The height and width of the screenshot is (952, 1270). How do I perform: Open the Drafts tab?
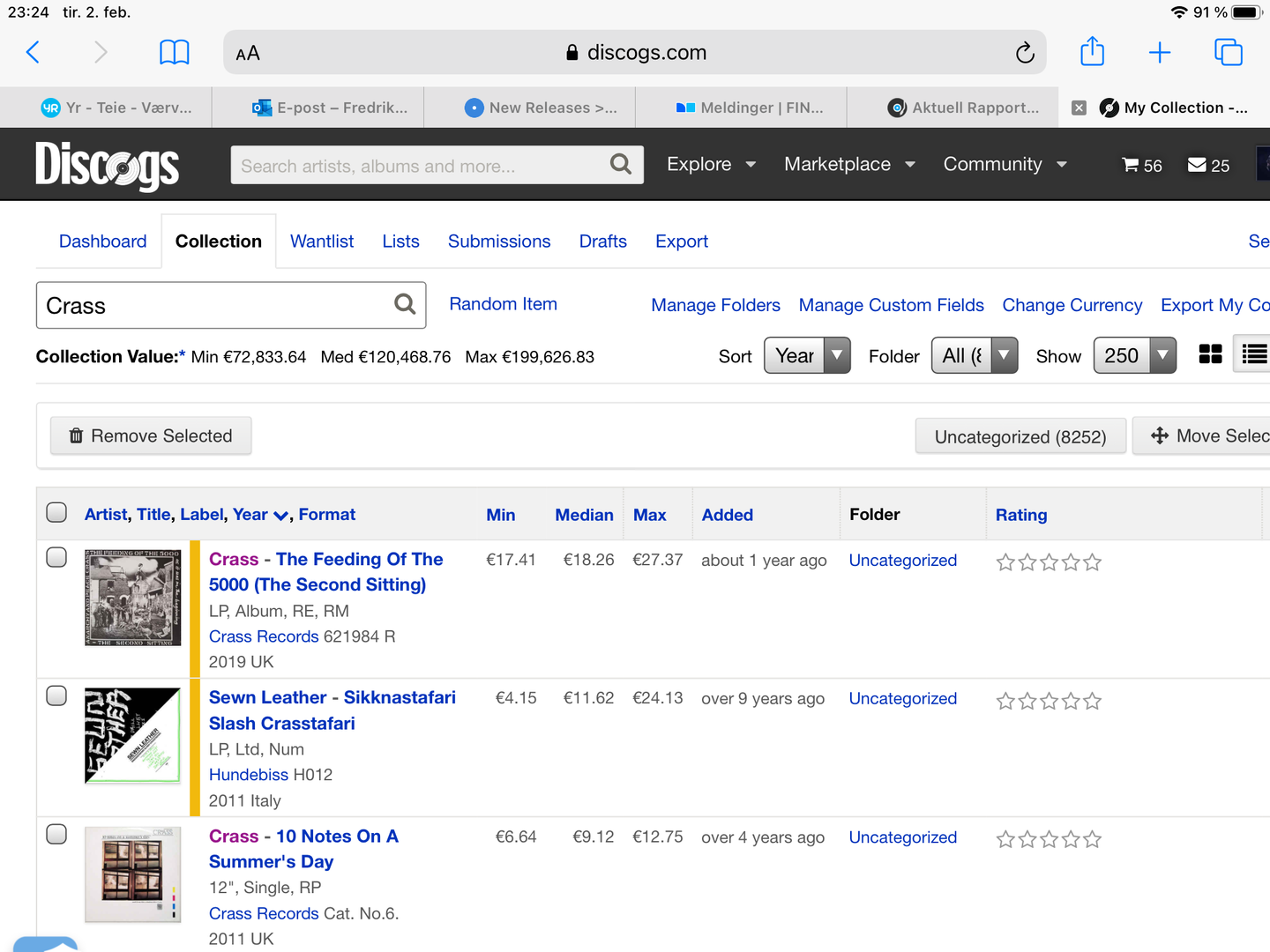point(603,242)
